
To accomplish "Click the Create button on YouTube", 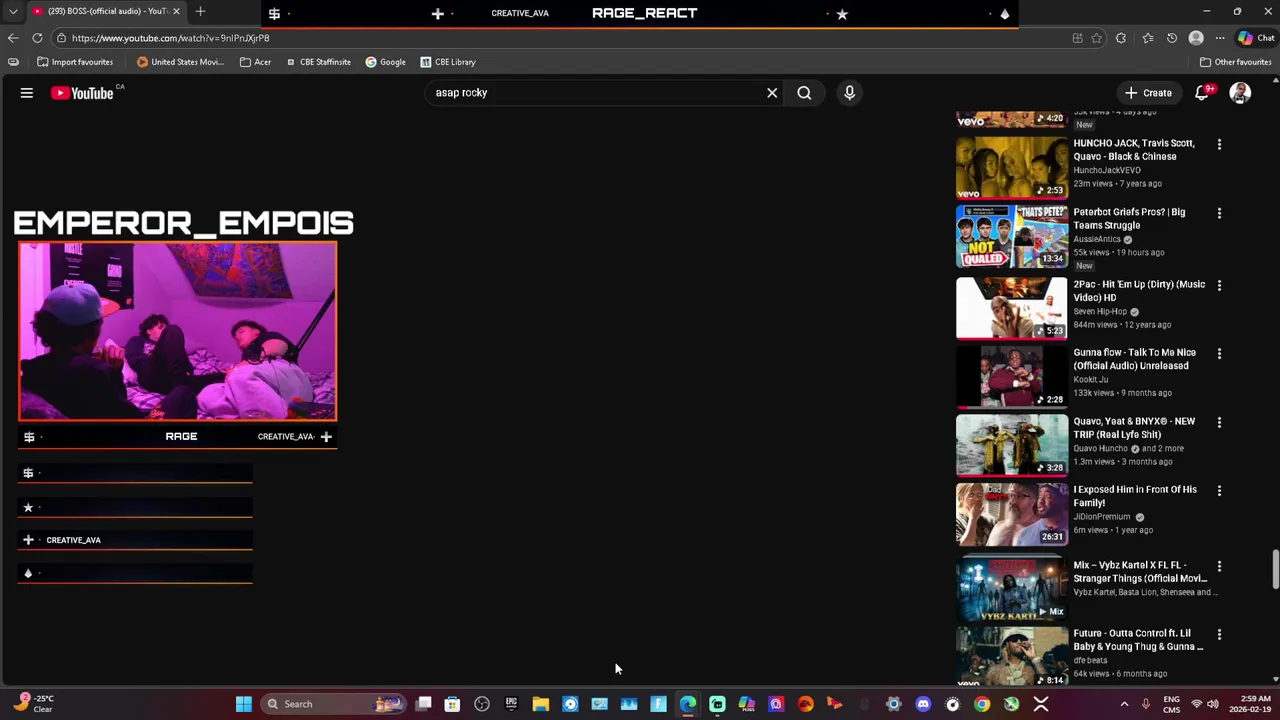I will (1148, 93).
